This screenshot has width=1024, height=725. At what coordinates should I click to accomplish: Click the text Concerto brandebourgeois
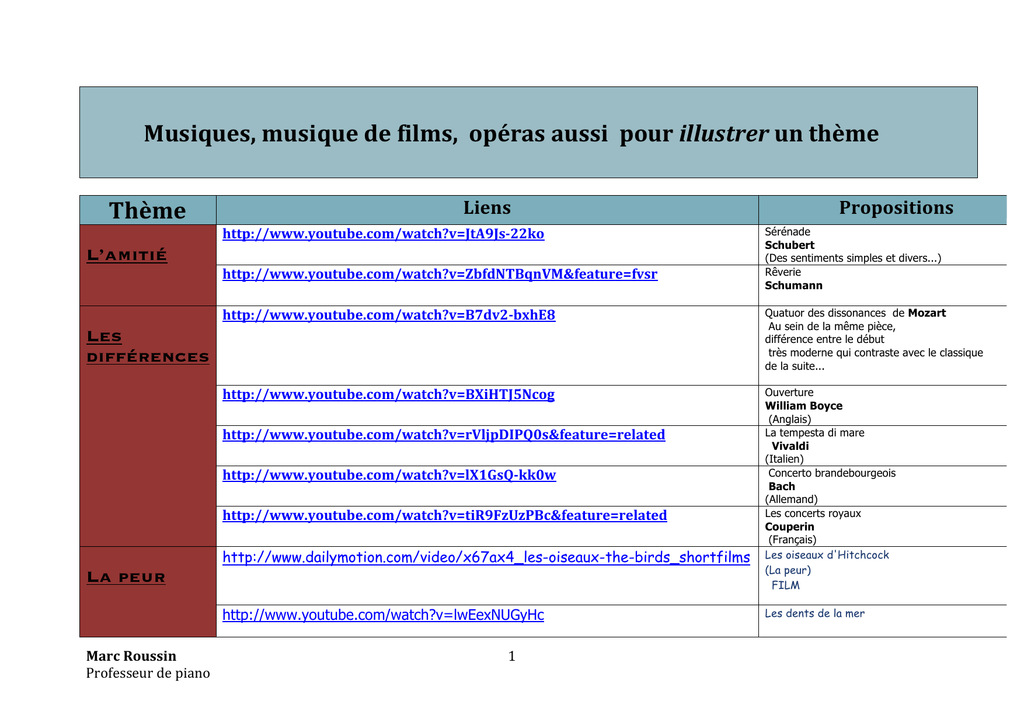pyautogui.click(x=832, y=474)
